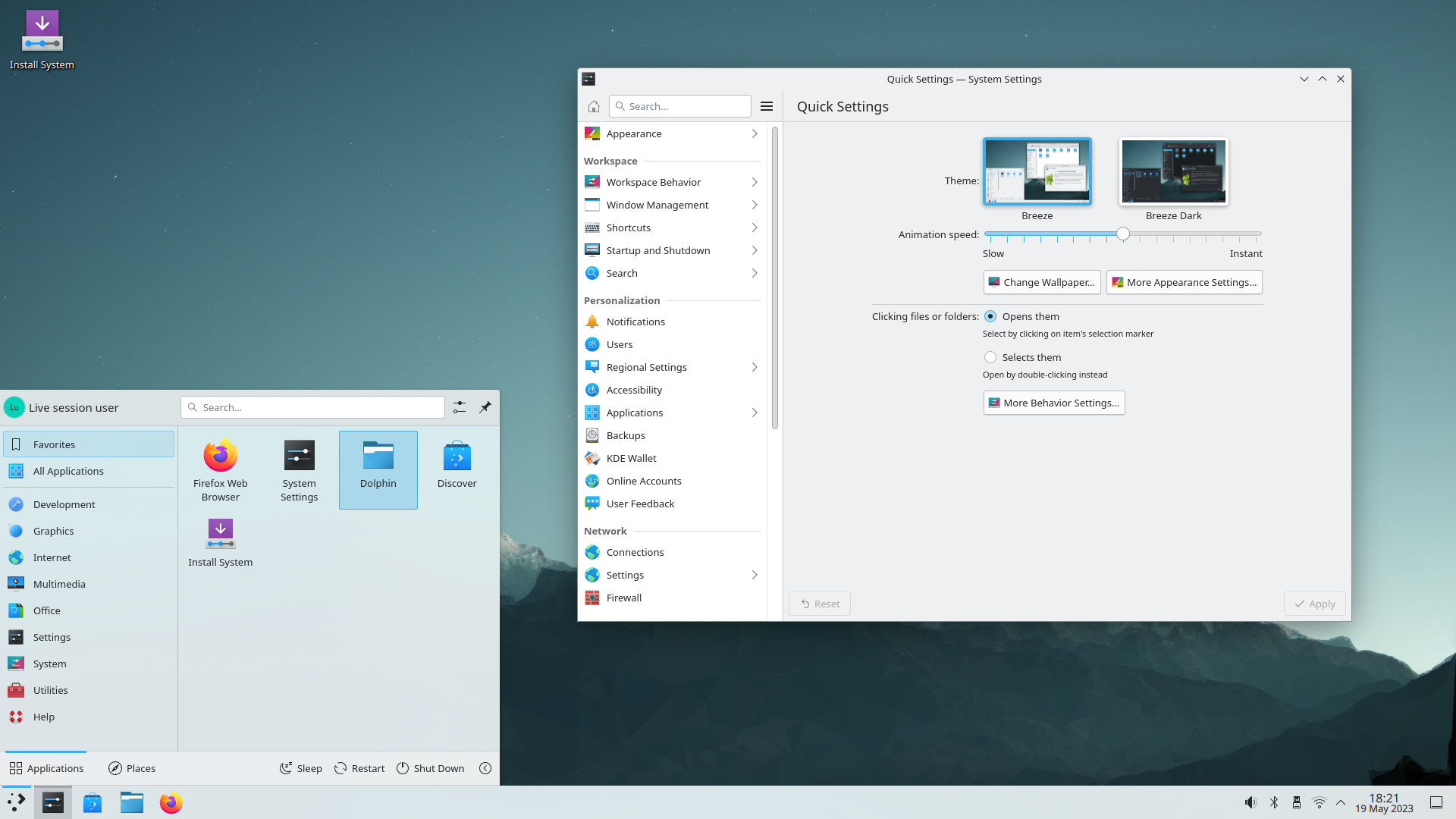Pin the application launcher open
Screen dimensions: 1456x819
pyautogui.click(x=485, y=407)
